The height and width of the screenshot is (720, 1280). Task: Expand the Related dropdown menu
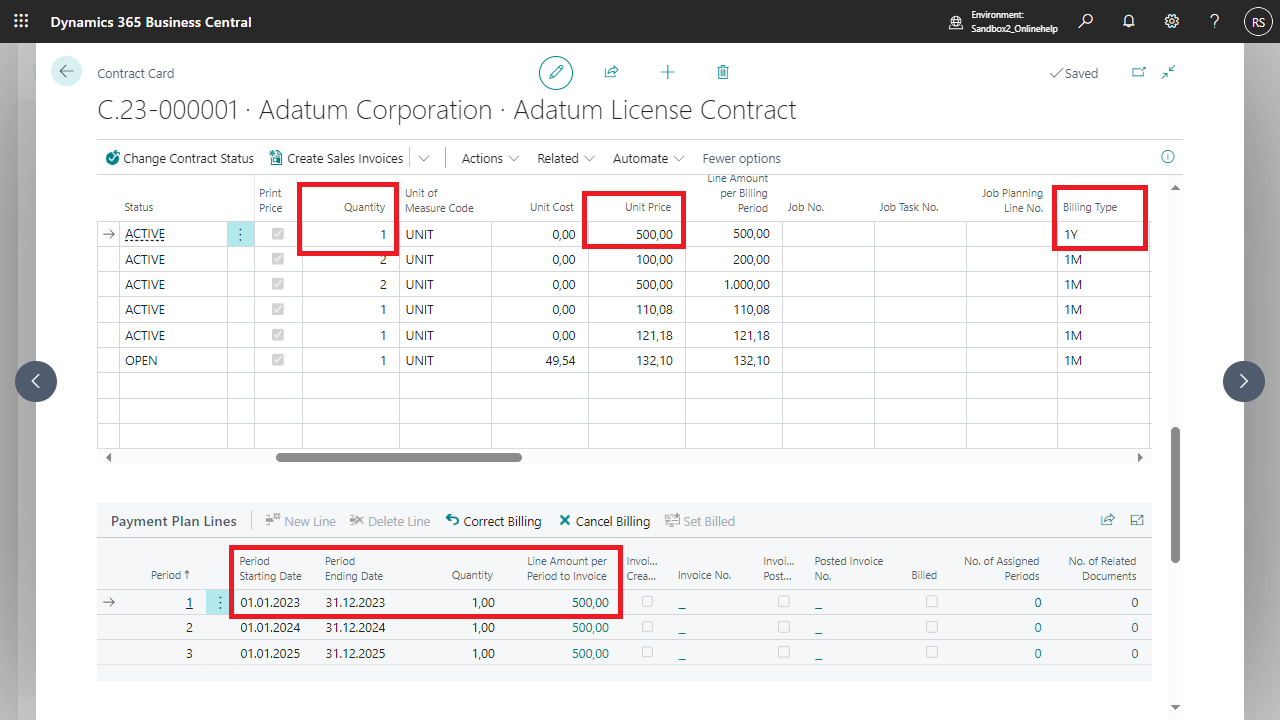pos(566,158)
